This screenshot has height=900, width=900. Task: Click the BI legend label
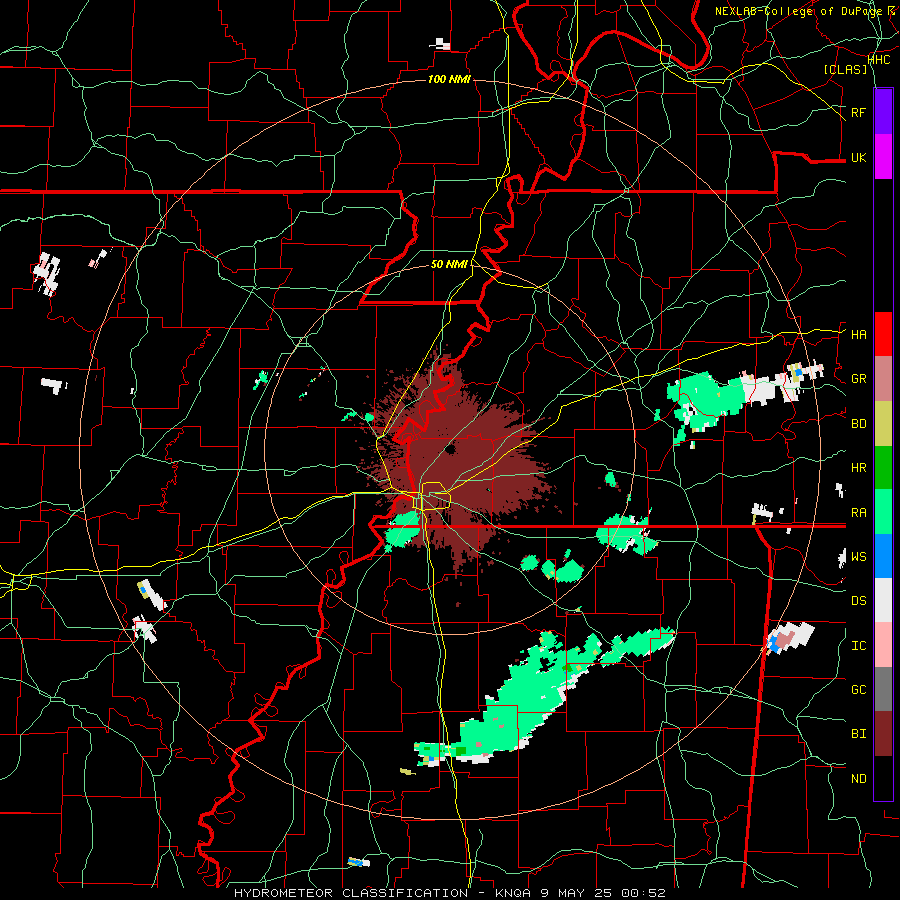(858, 734)
